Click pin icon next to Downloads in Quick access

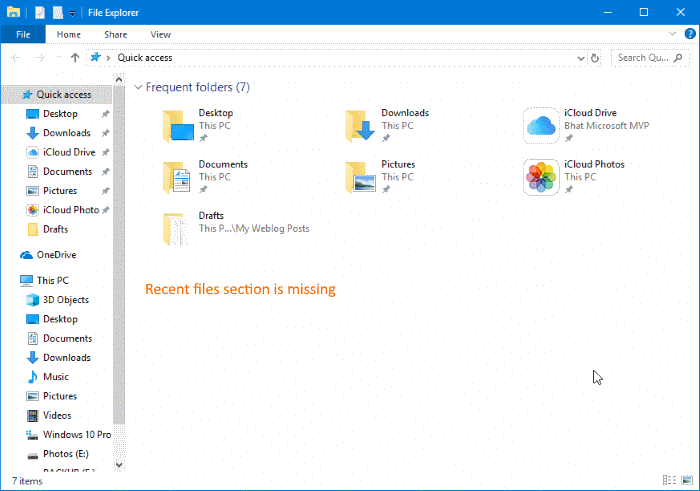click(105, 133)
